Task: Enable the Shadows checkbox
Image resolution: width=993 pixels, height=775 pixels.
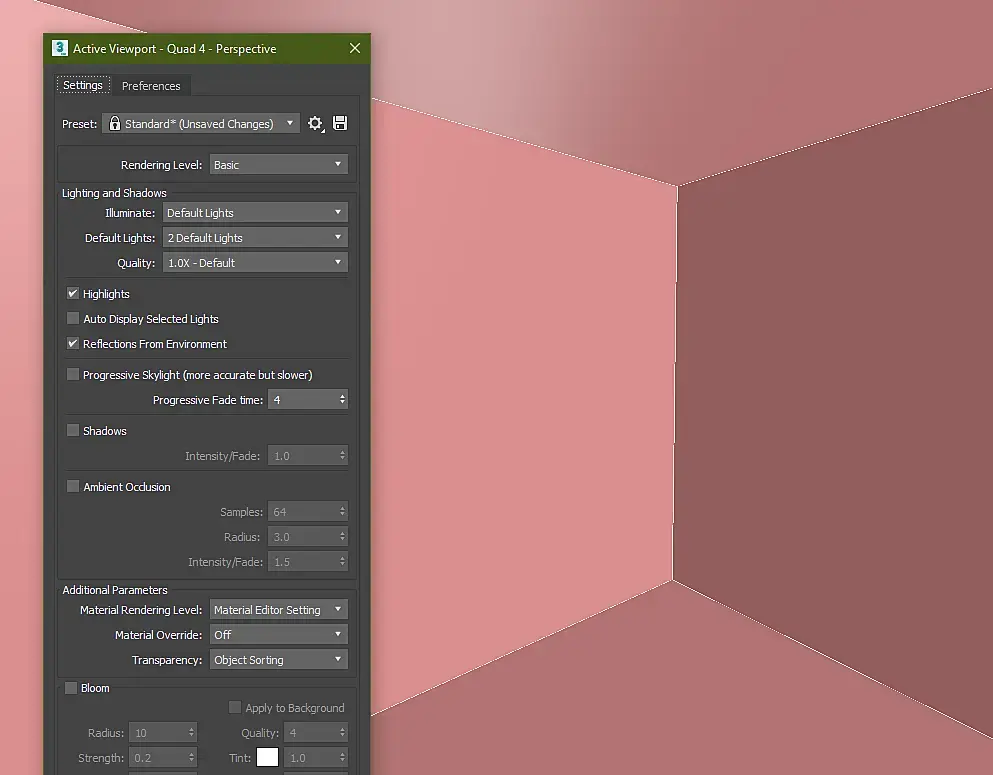Action: pos(73,431)
